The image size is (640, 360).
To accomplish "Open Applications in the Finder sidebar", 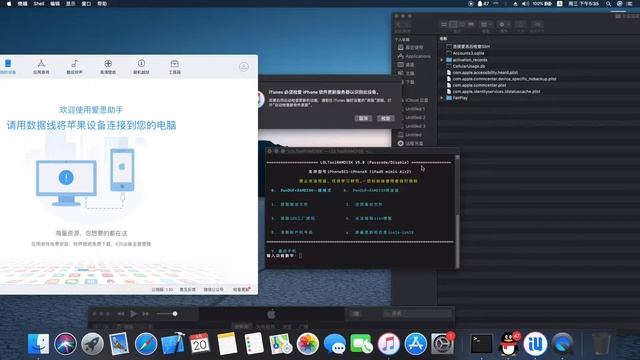I will click(x=414, y=56).
